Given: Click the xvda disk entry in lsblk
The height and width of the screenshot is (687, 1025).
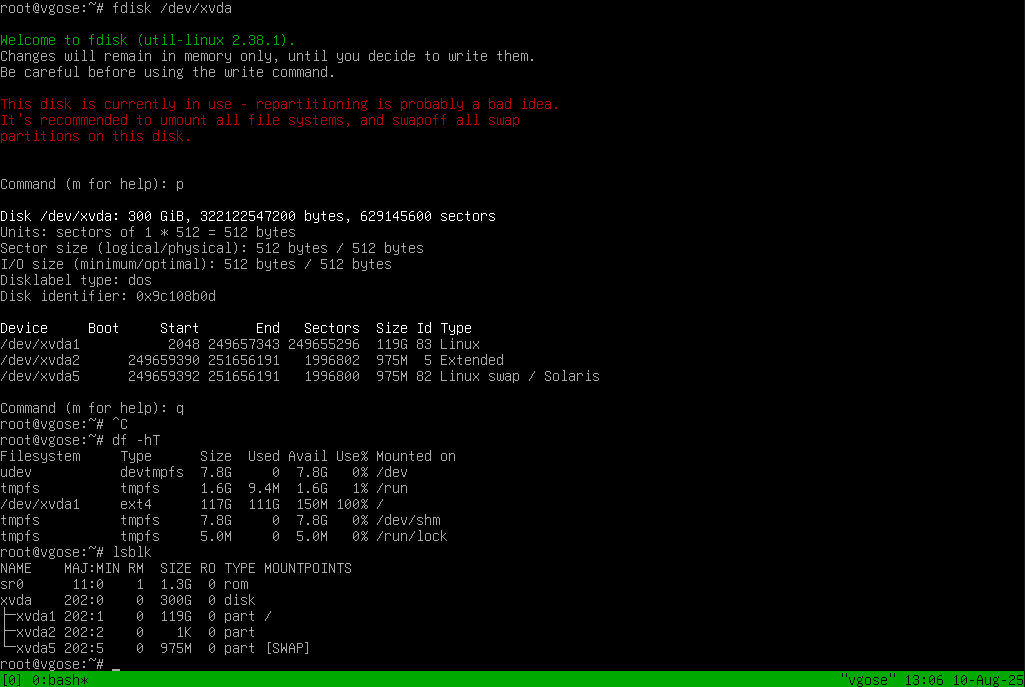Looking at the screenshot, I should (16, 600).
